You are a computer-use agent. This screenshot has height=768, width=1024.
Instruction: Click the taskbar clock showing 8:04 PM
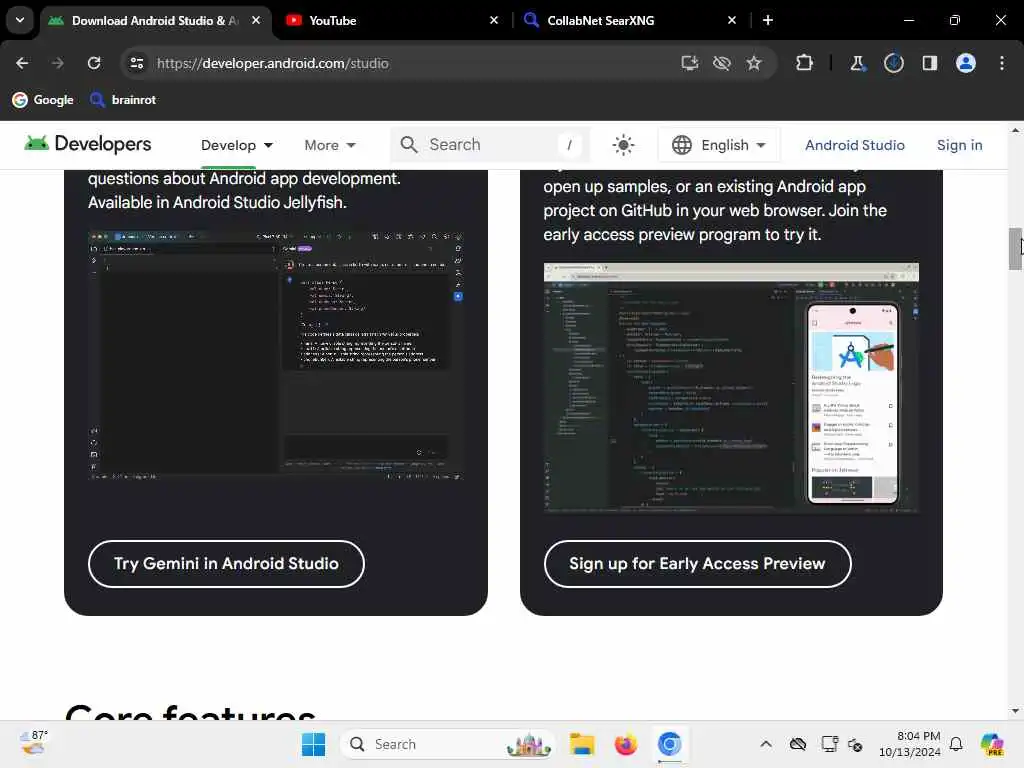[910, 744]
